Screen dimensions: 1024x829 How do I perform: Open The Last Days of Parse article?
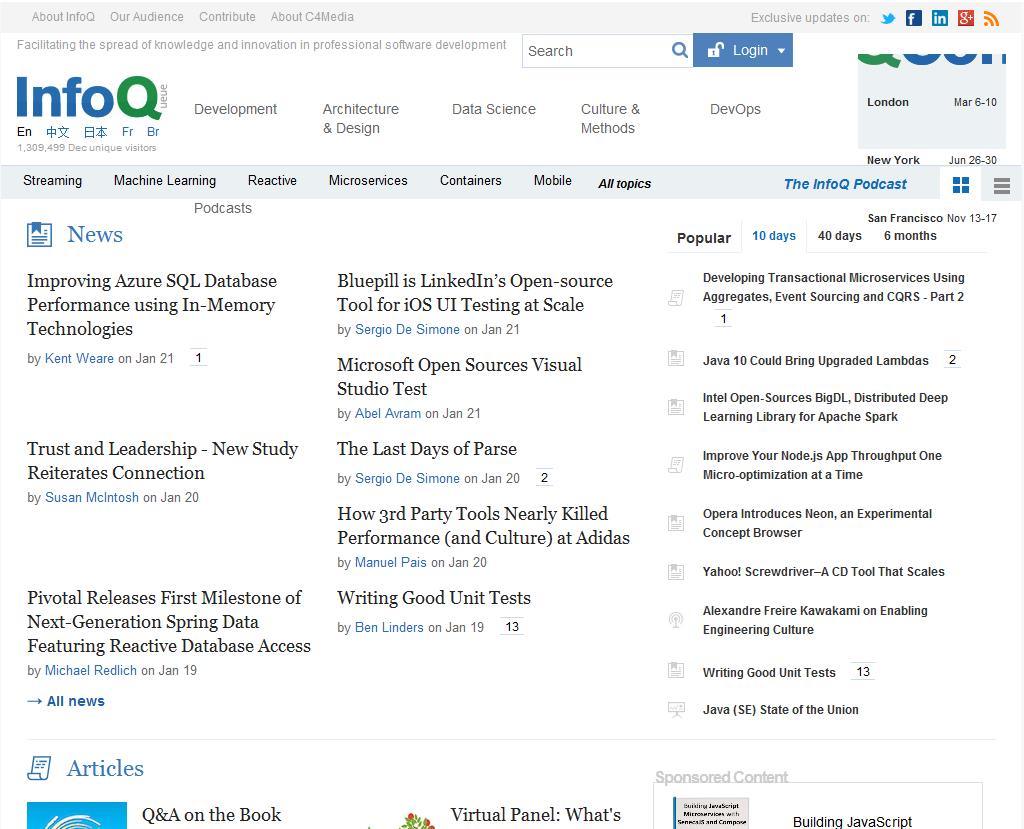[x=427, y=449]
